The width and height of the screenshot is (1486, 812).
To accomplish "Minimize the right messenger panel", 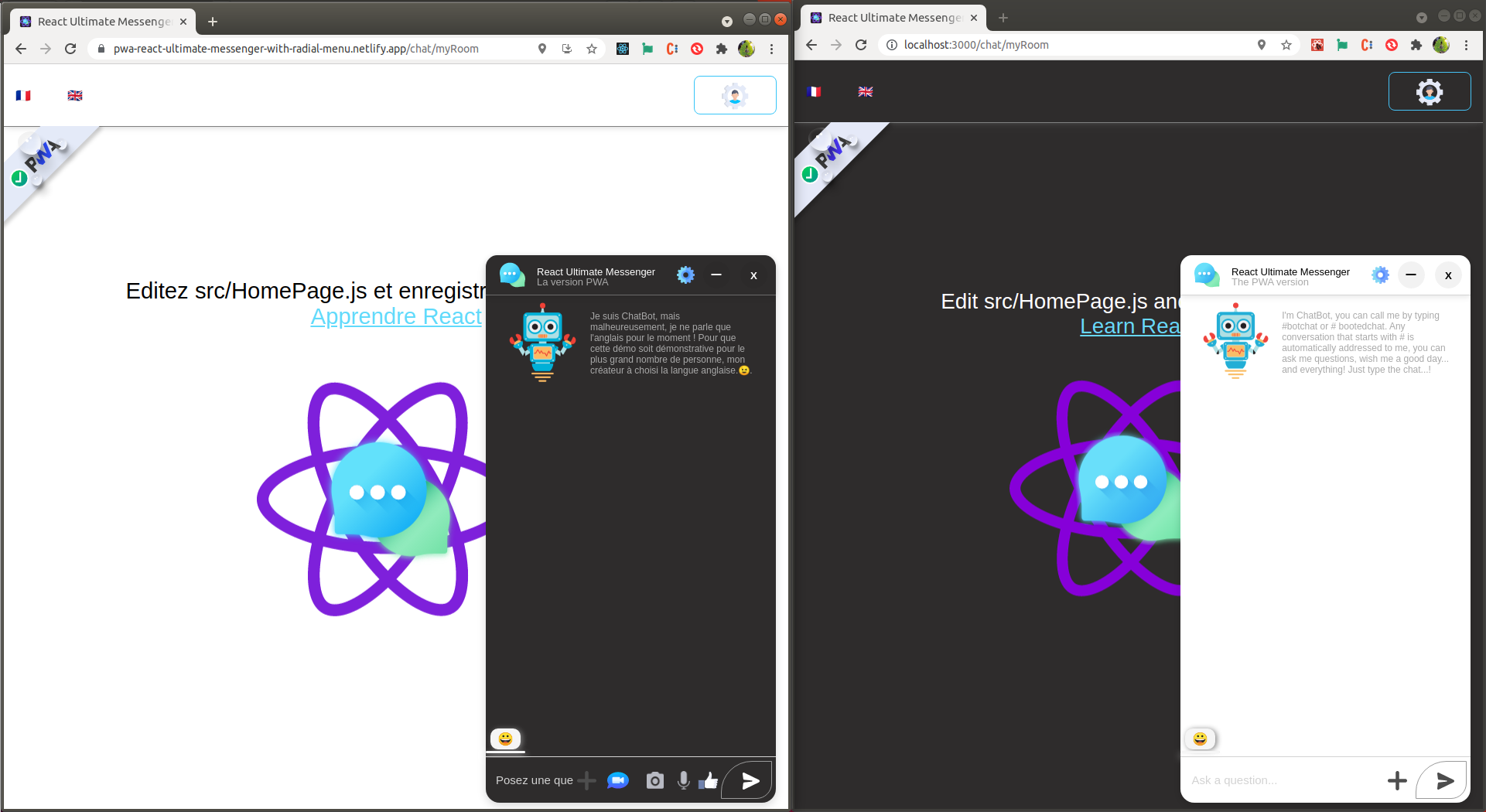I will [x=1411, y=275].
